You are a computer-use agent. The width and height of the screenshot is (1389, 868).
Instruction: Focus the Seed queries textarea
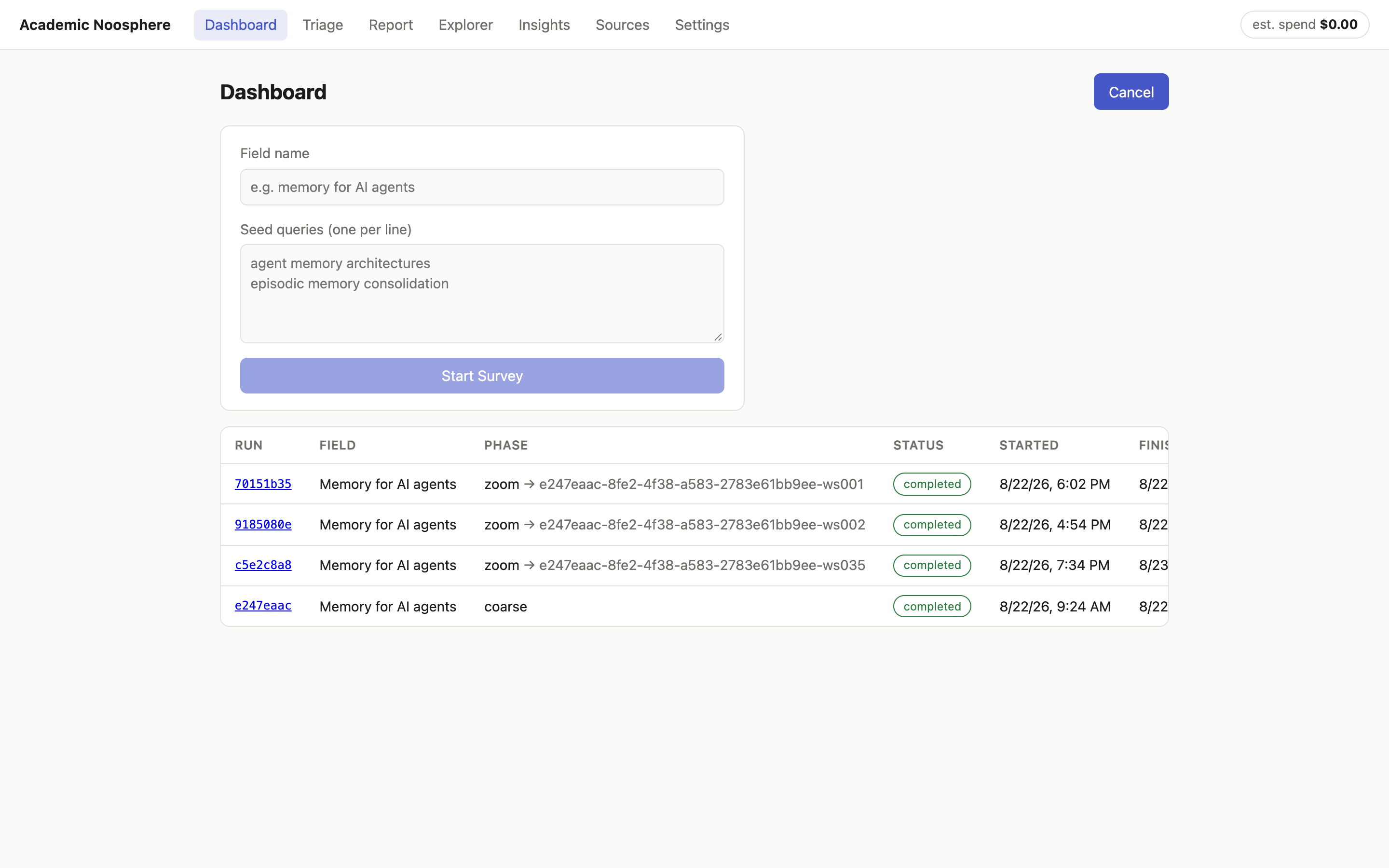(482, 294)
